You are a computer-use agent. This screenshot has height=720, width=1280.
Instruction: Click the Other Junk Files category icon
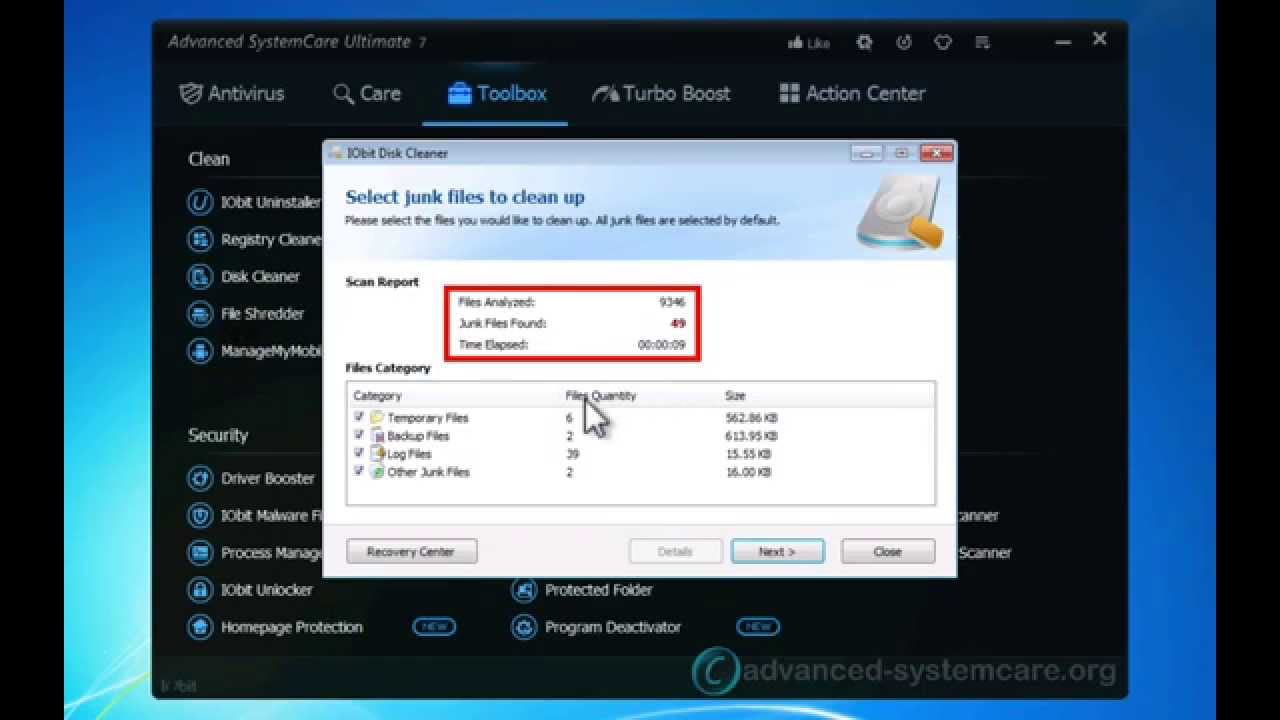(x=377, y=472)
